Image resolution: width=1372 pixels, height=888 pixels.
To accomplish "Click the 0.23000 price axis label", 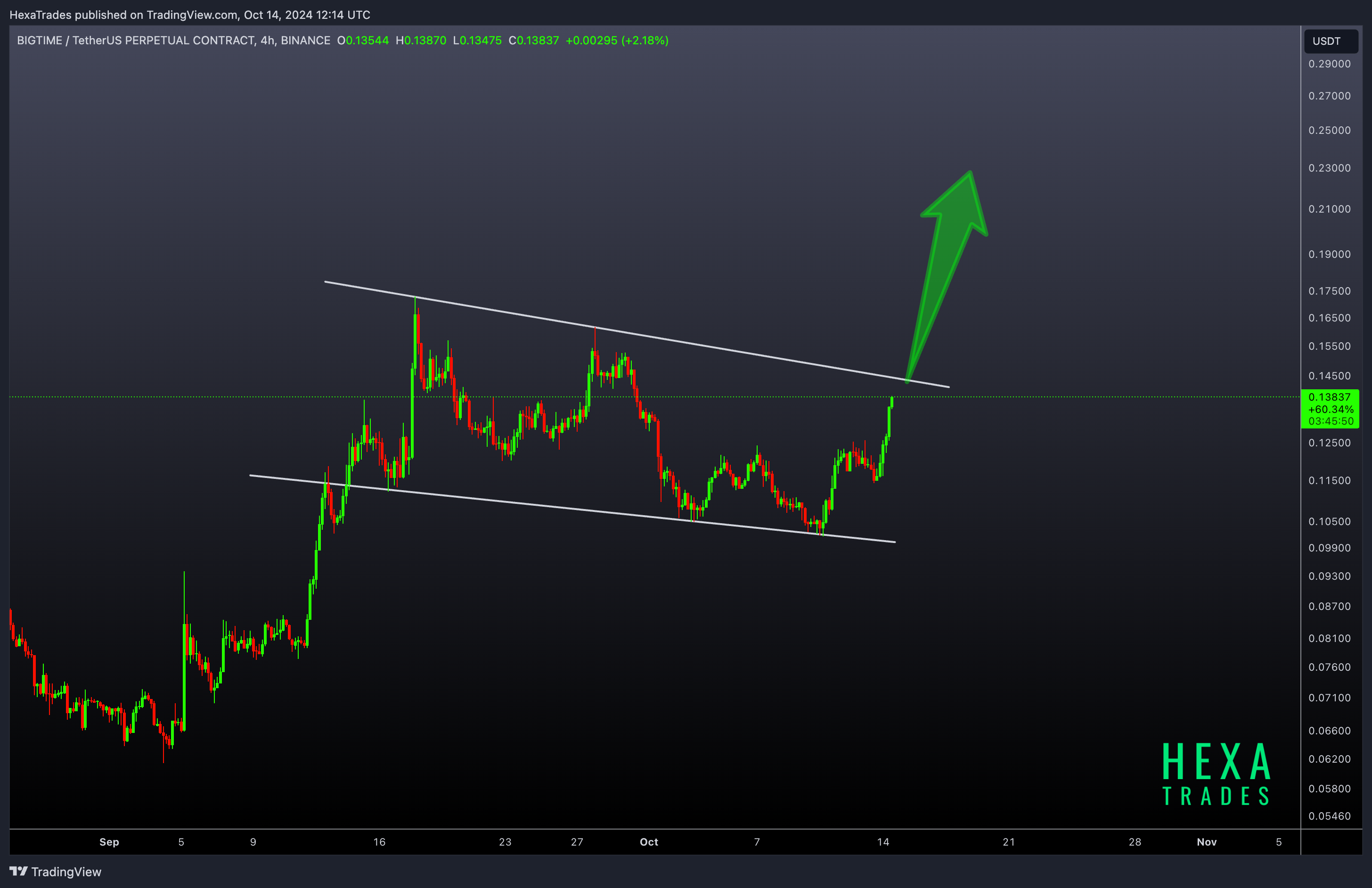I will point(1329,168).
